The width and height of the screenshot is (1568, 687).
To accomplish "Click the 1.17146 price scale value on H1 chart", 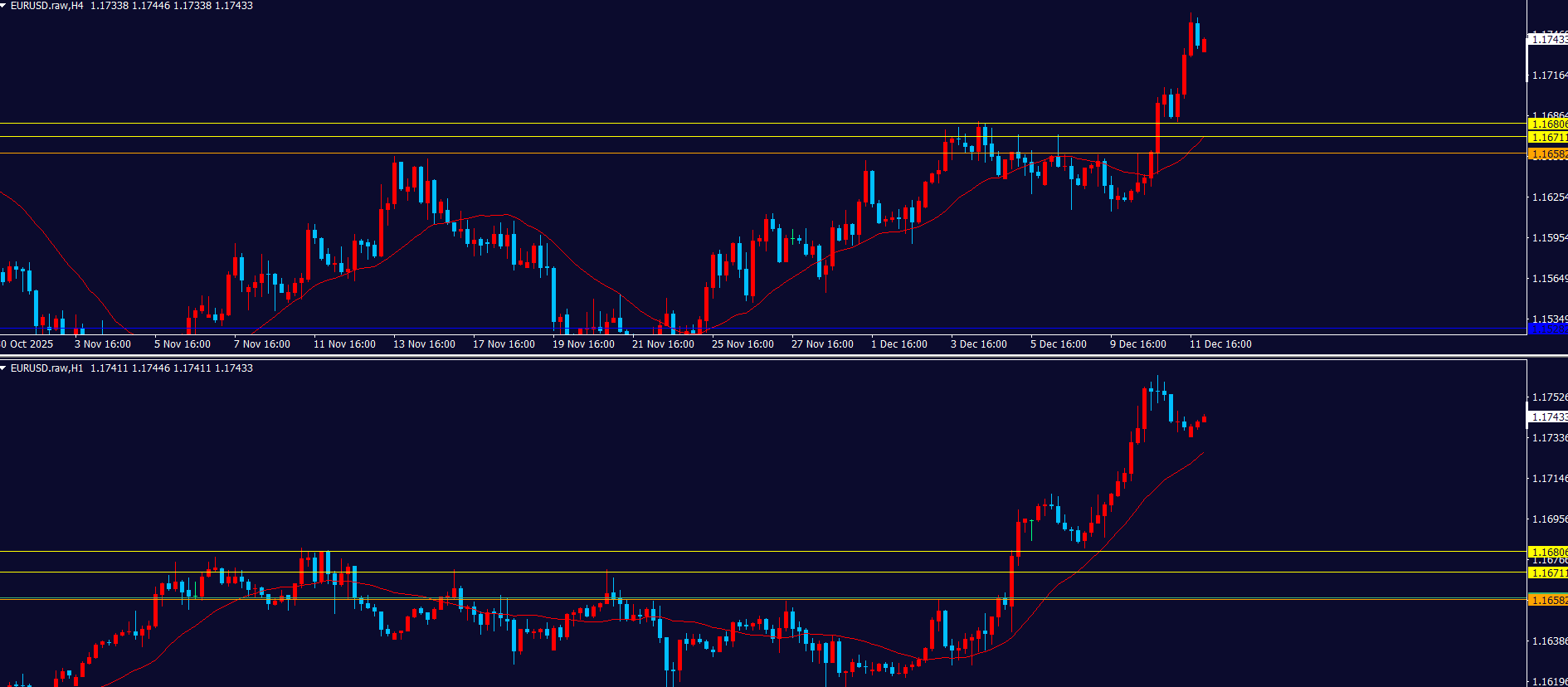I will tap(1548, 479).
